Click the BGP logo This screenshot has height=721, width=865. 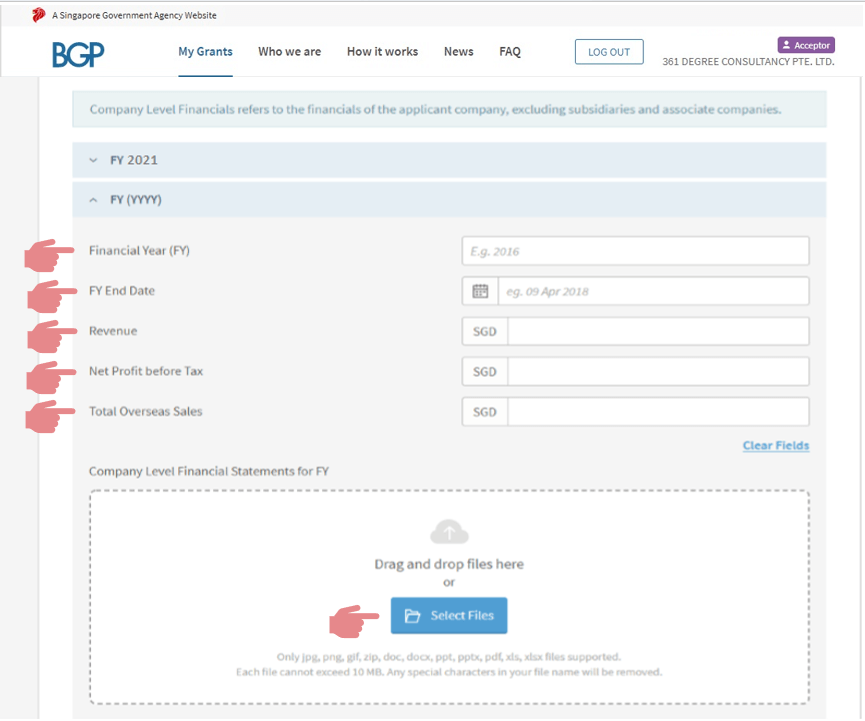pos(78,54)
